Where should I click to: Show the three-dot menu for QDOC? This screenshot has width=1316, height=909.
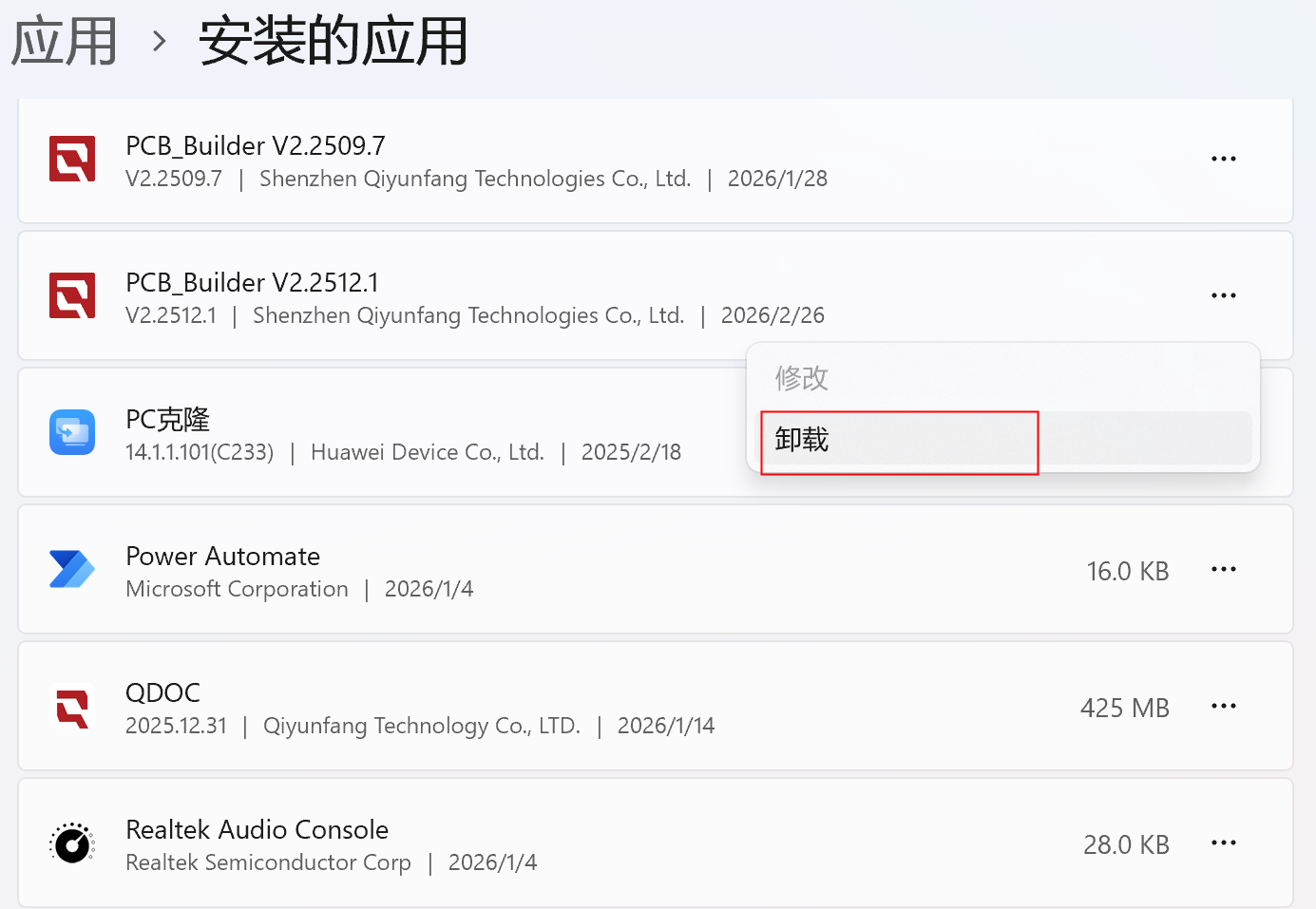pos(1223,706)
